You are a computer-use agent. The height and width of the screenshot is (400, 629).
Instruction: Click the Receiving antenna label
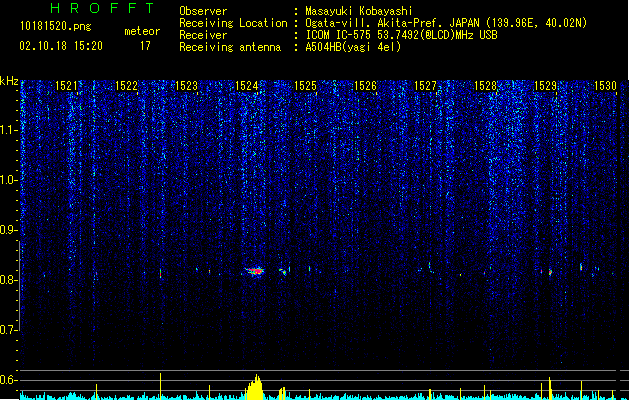230,47
